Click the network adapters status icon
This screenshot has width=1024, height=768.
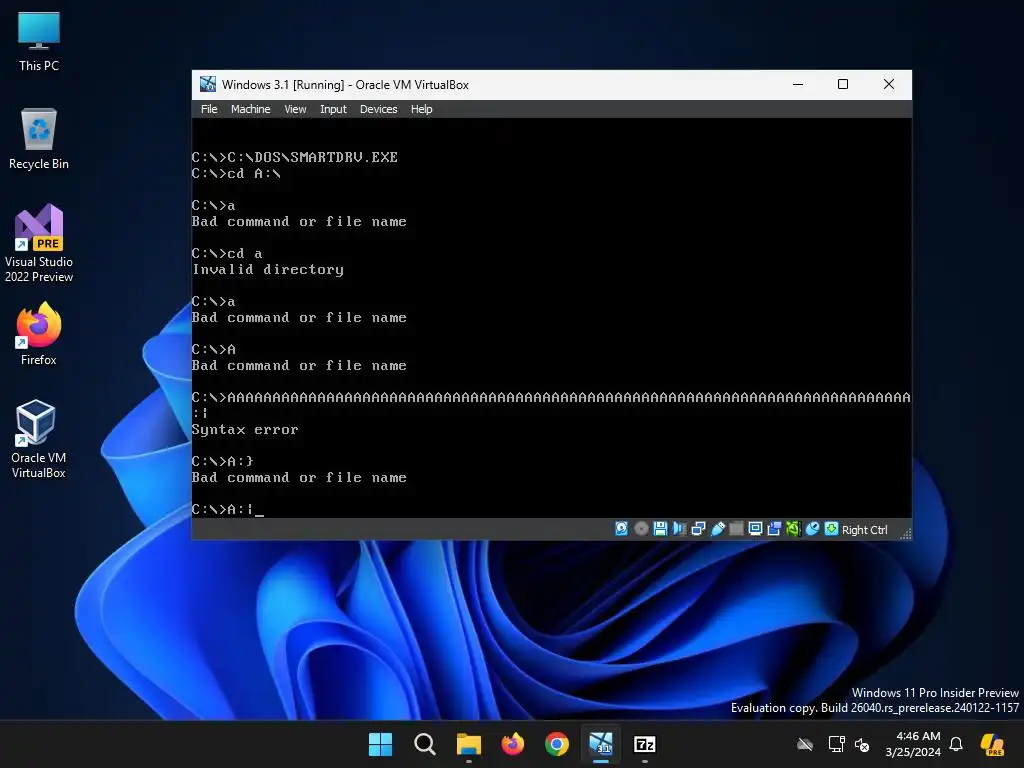point(698,529)
